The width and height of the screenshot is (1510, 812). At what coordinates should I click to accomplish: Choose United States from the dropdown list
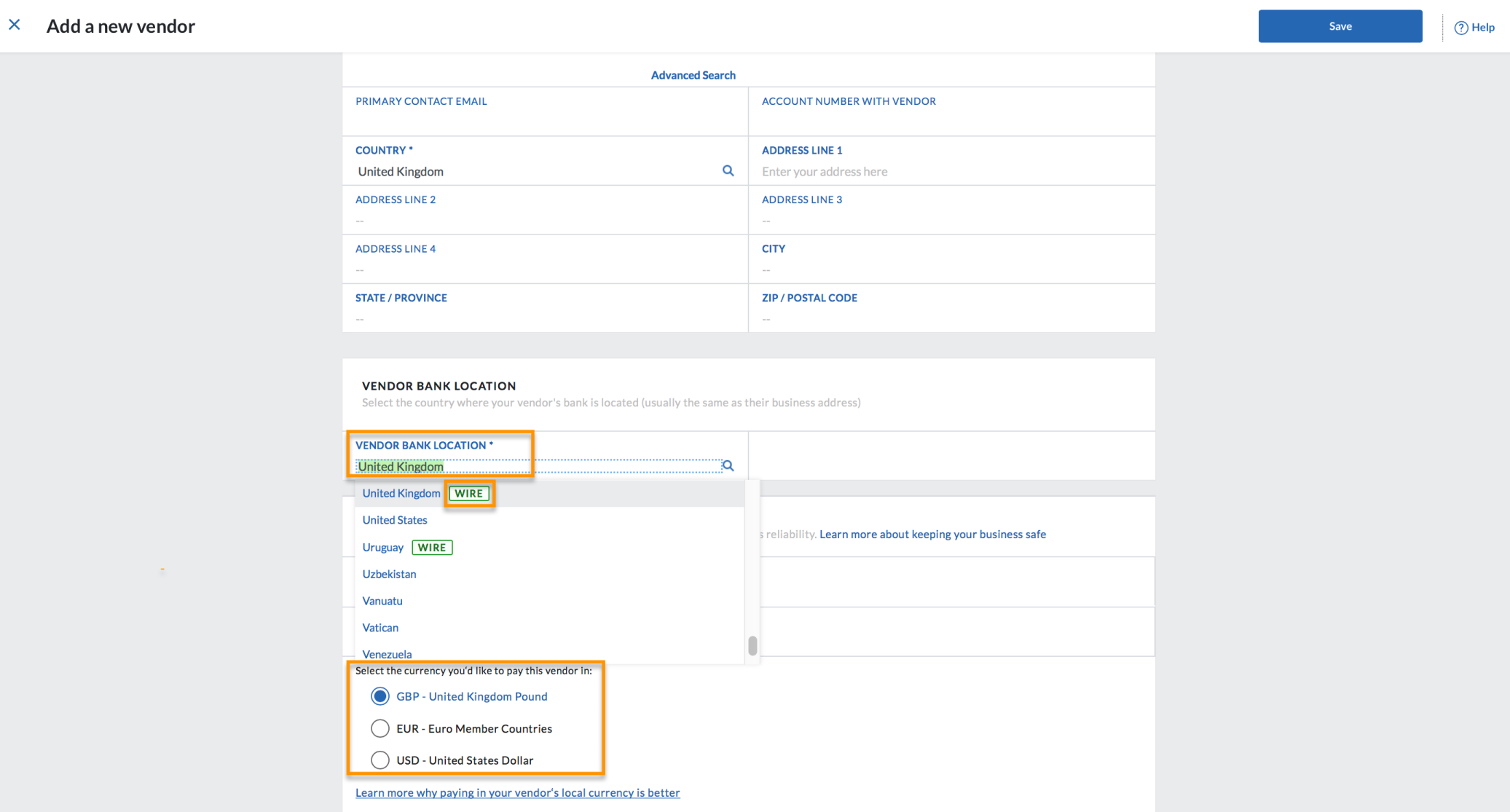(395, 521)
